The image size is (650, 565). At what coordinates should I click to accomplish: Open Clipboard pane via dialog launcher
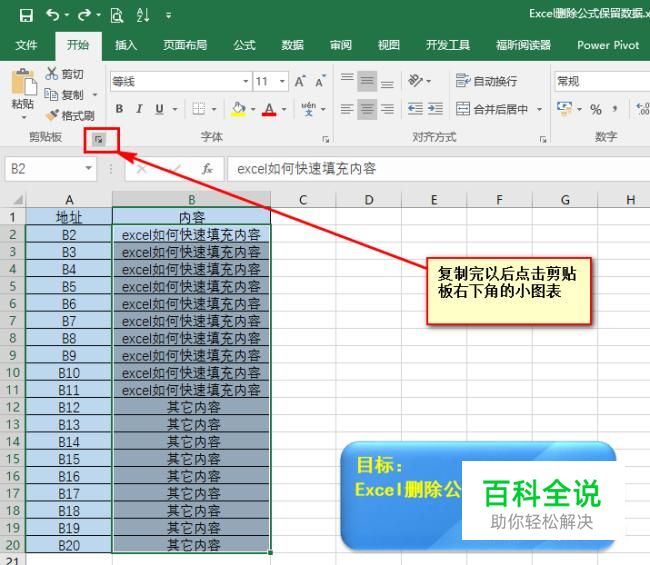(99, 140)
